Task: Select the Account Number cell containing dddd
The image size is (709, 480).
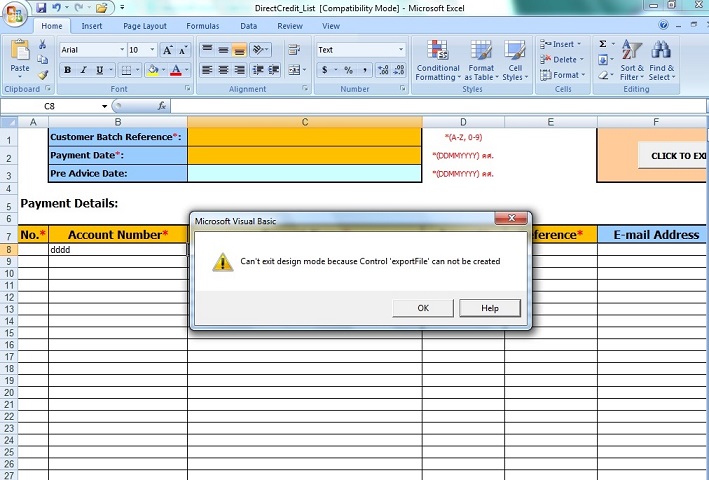Action: point(117,249)
